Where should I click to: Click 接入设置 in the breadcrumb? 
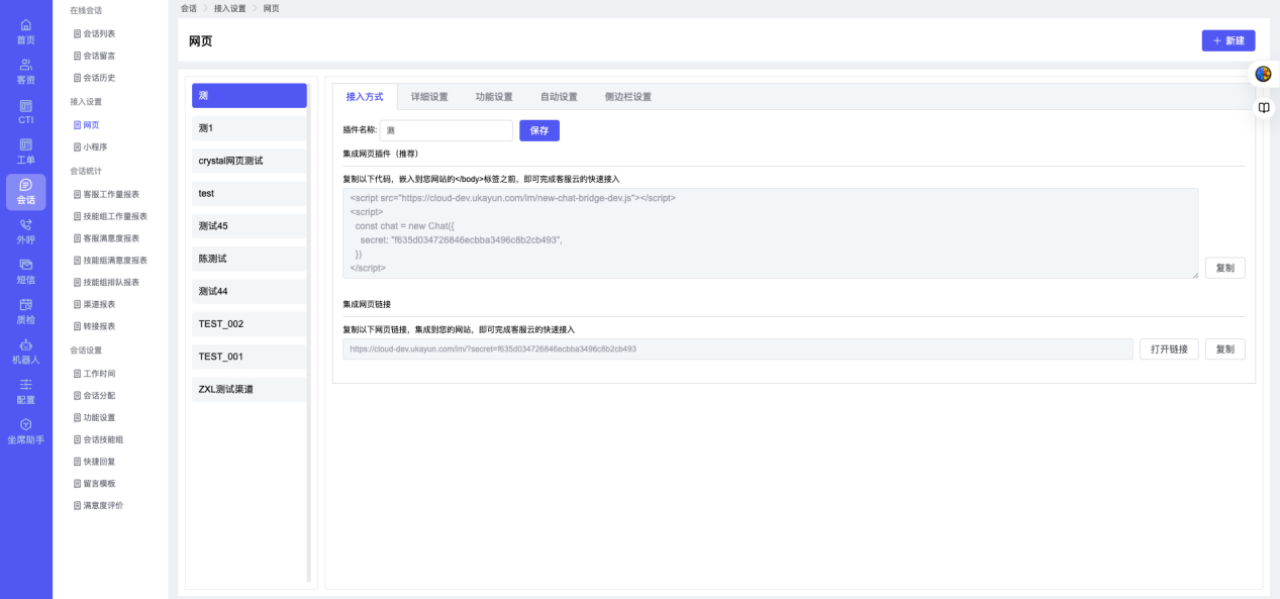coord(230,8)
